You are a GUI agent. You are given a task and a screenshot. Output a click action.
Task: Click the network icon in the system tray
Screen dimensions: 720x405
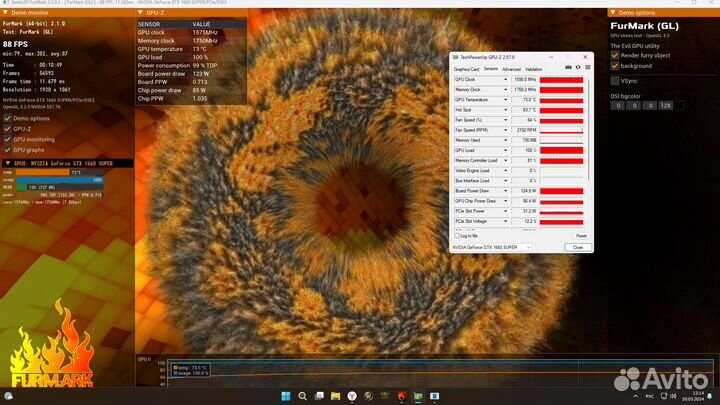(664, 396)
